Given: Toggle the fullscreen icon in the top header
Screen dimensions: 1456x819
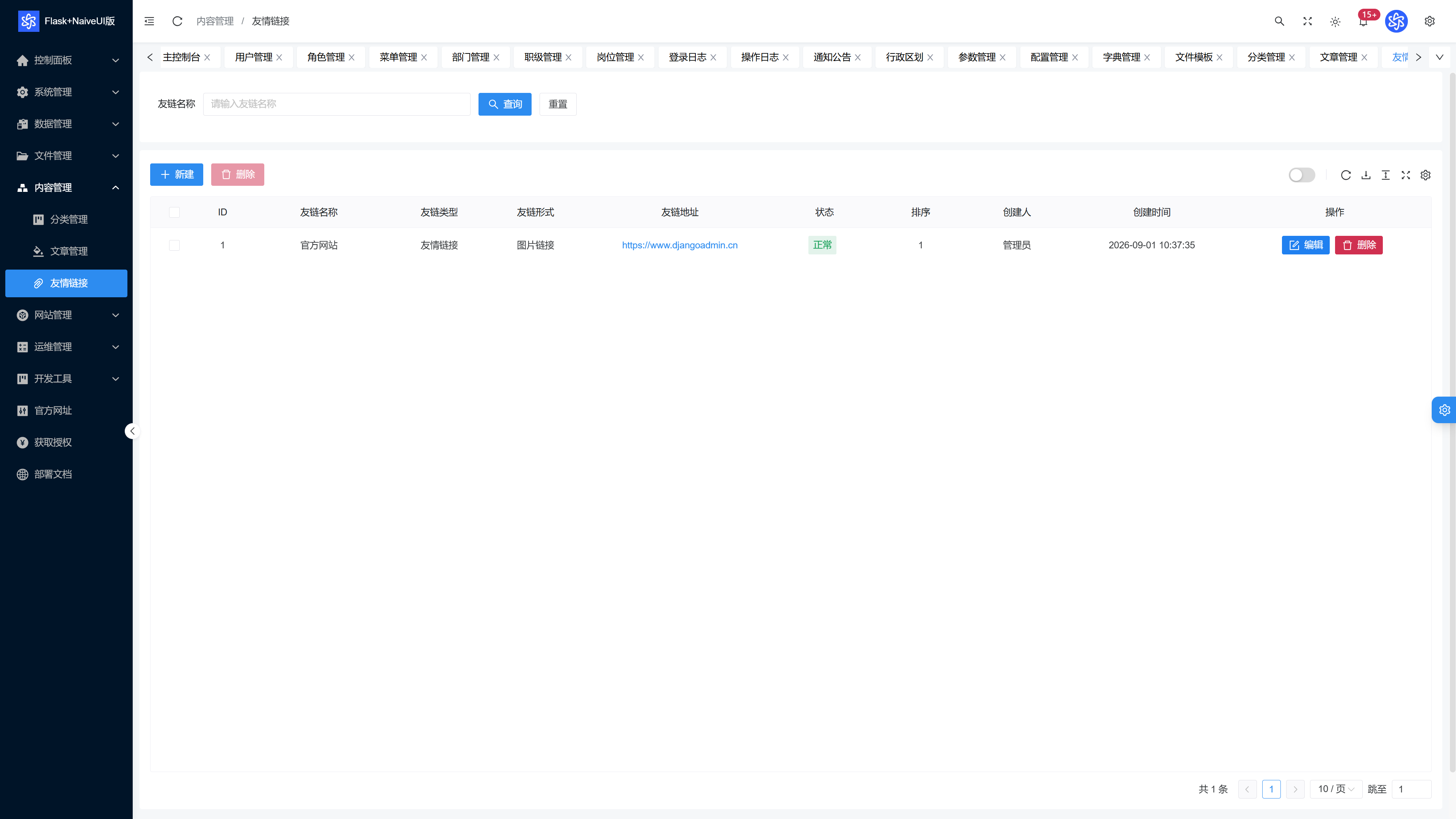Looking at the screenshot, I should pyautogui.click(x=1307, y=21).
